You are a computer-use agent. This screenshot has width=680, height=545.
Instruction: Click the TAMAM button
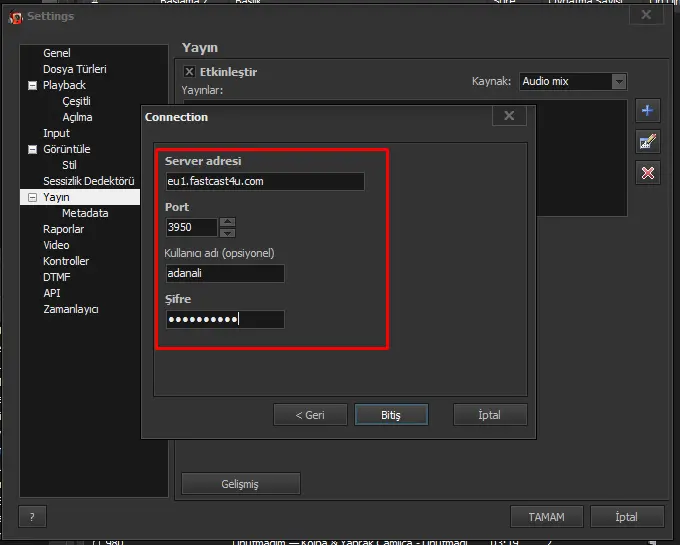click(x=547, y=517)
